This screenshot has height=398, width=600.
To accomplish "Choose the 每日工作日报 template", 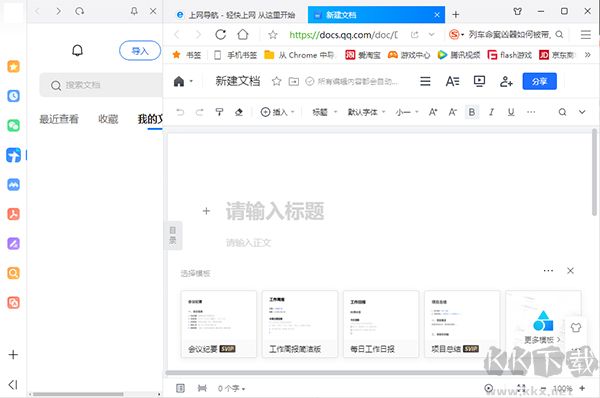I will click(381, 324).
